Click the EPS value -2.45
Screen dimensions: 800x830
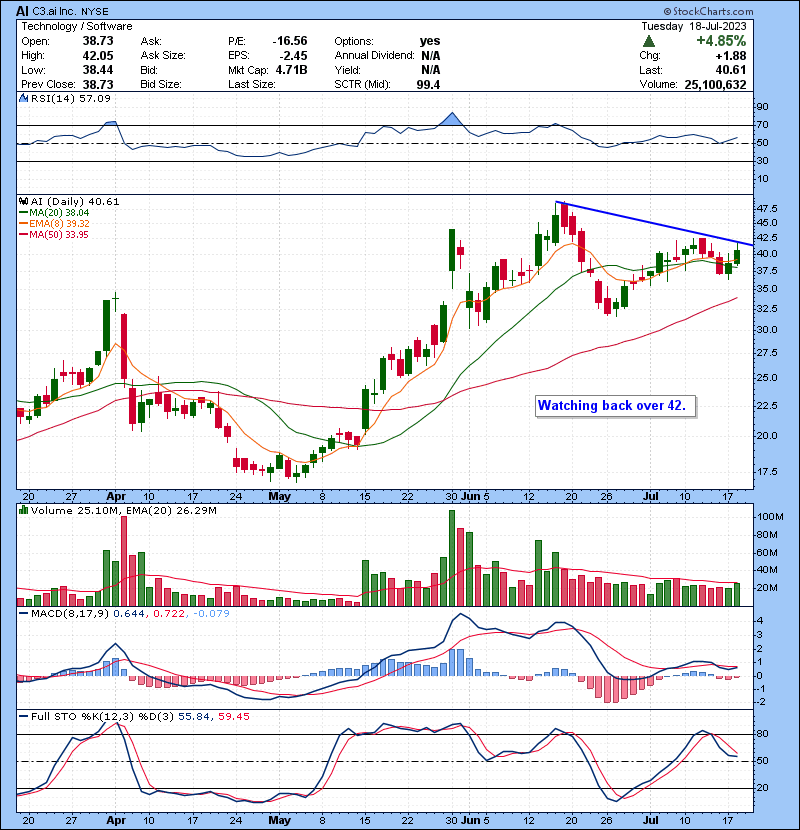pyautogui.click(x=294, y=56)
